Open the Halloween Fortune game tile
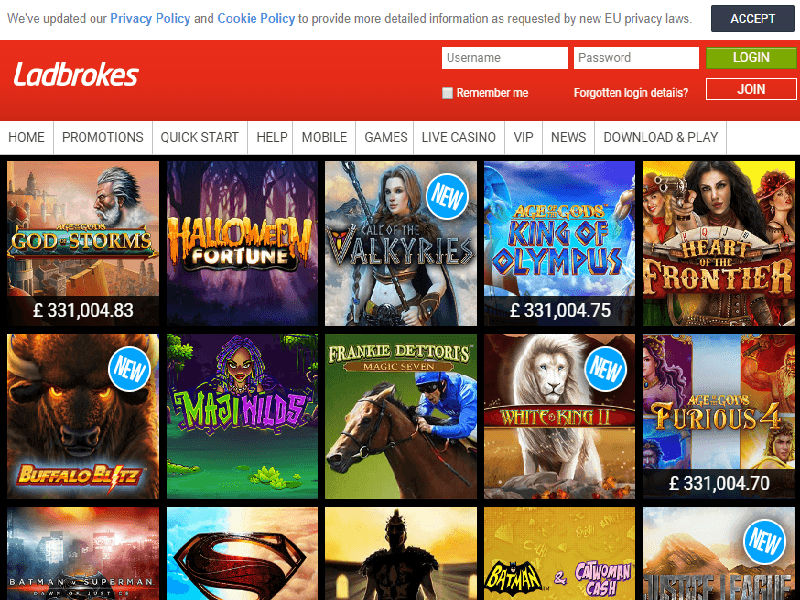The height and width of the screenshot is (600, 800). click(242, 243)
